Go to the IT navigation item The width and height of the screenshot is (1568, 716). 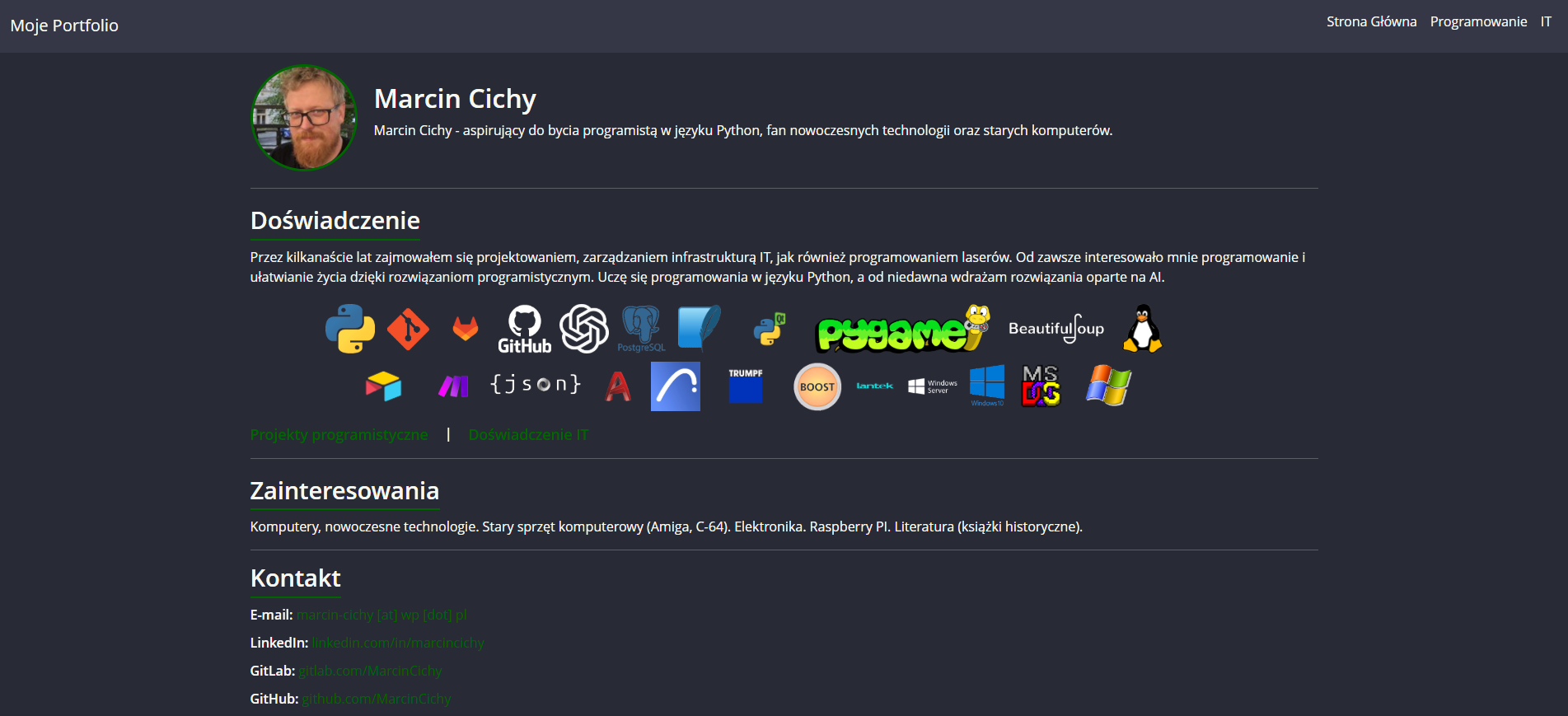coord(1546,22)
